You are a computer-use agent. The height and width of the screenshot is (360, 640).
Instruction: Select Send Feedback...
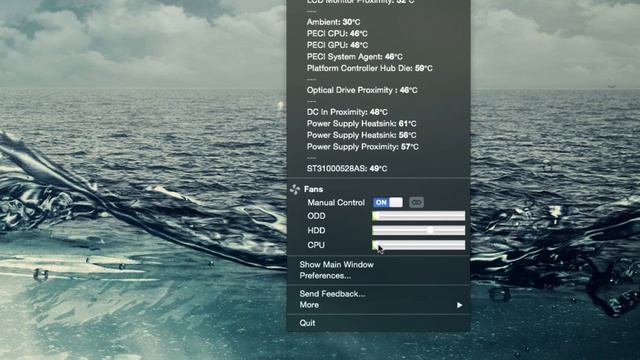(x=332, y=293)
